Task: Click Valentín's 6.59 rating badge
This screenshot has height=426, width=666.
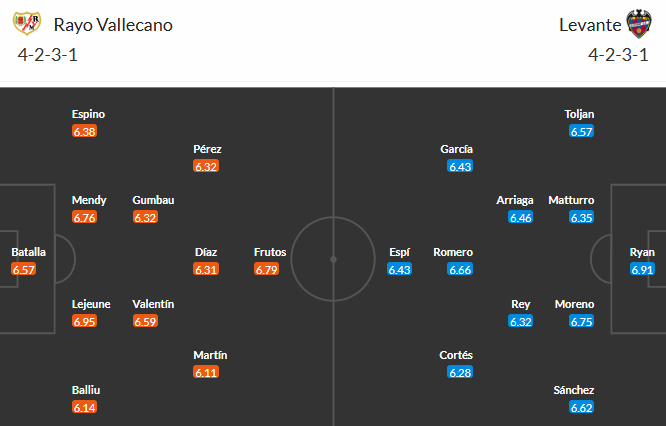Action: (145, 321)
